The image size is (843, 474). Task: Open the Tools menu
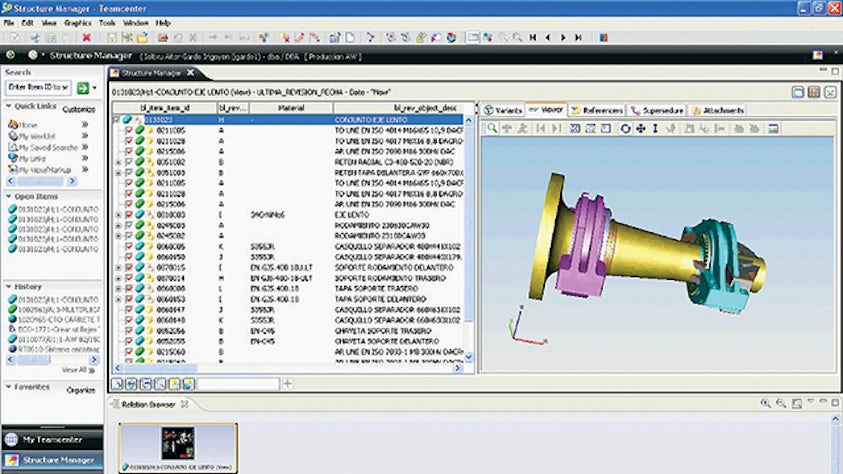coord(107,23)
